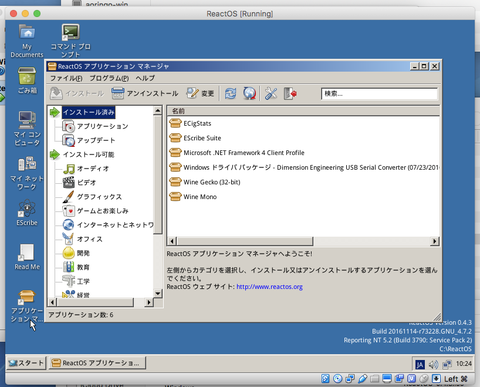The width and height of the screenshot is (480, 387).
Task: Click the 10:24 taskbar clock
Action: (464, 364)
